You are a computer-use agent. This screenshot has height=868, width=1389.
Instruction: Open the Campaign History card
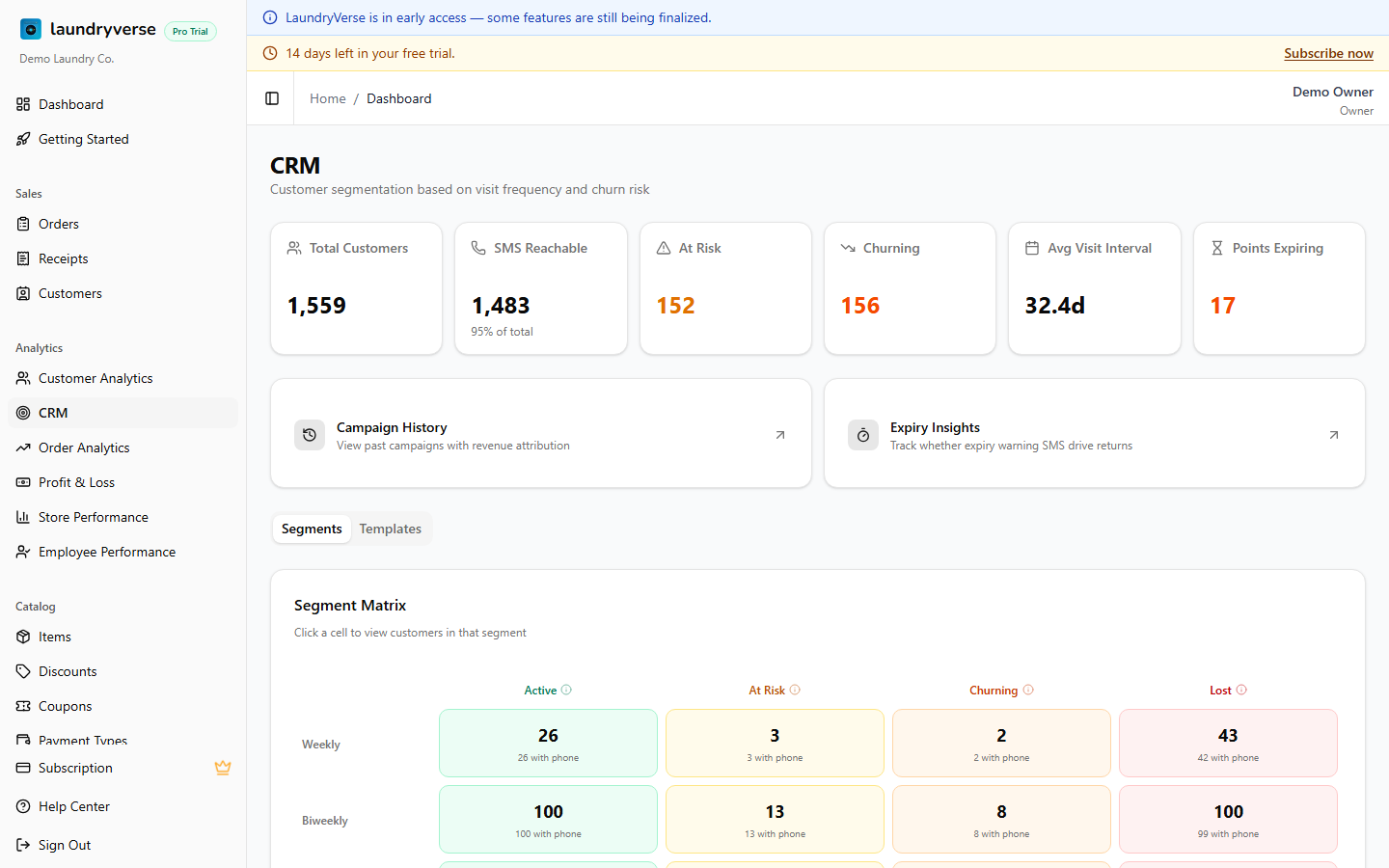point(541,433)
